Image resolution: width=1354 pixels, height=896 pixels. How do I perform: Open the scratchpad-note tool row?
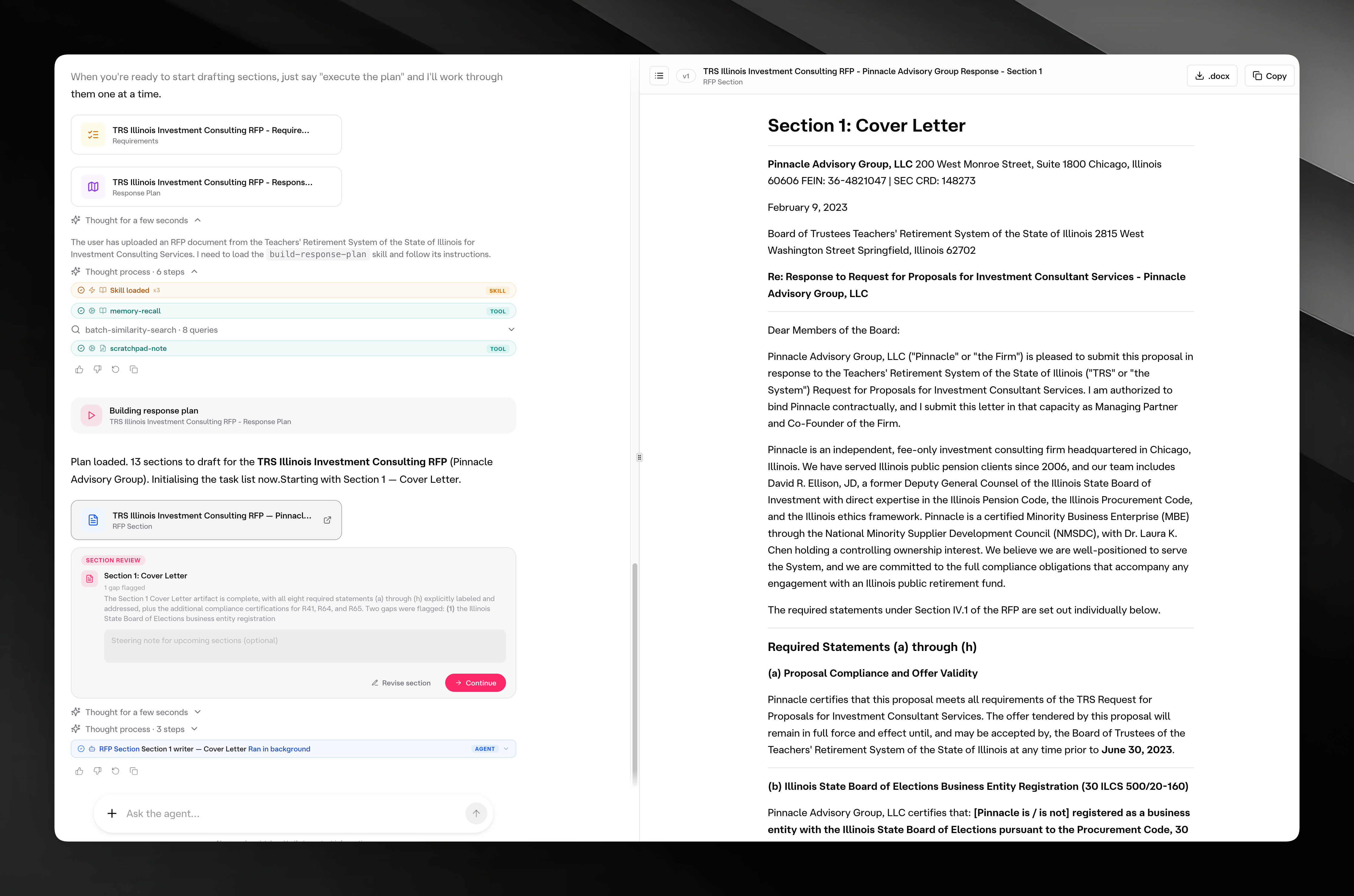pyautogui.click(x=293, y=348)
